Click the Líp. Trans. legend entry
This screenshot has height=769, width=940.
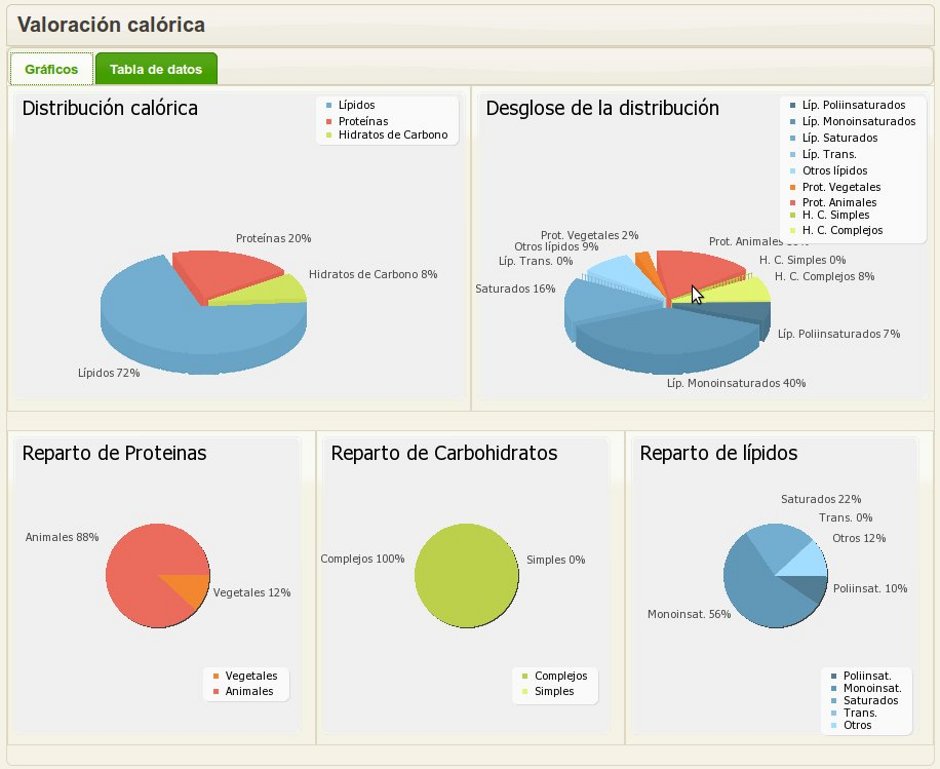823,154
